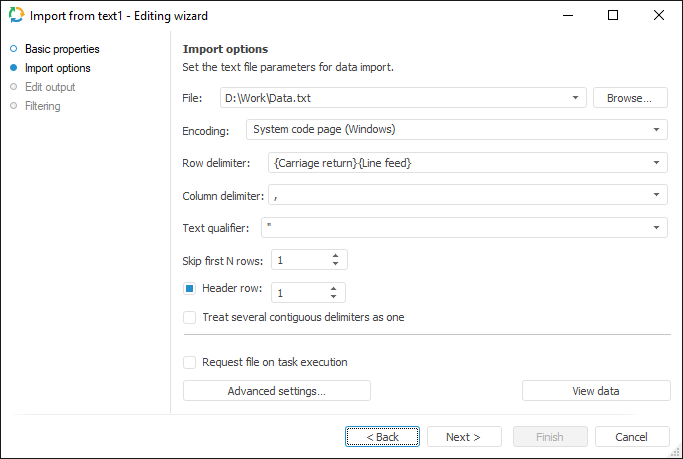The image size is (683, 459).
Task: Increase Skip first N rows value
Action: tap(336, 255)
